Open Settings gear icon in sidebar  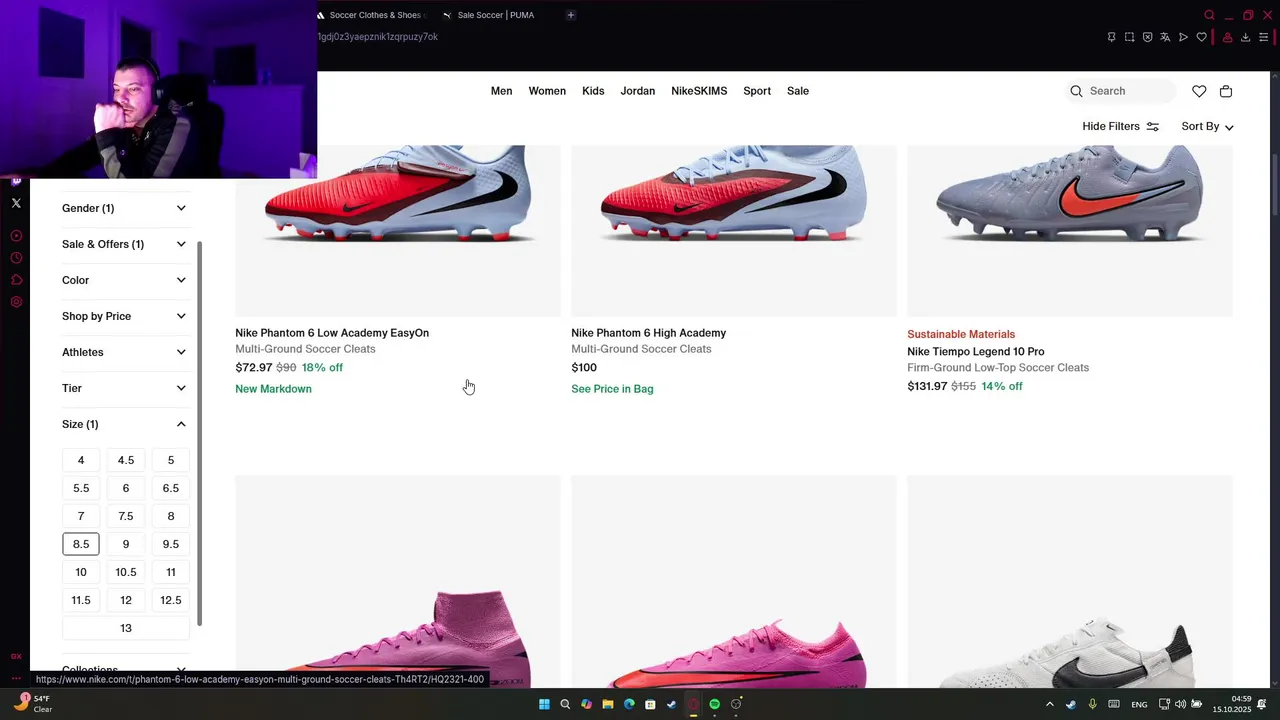(x=16, y=302)
